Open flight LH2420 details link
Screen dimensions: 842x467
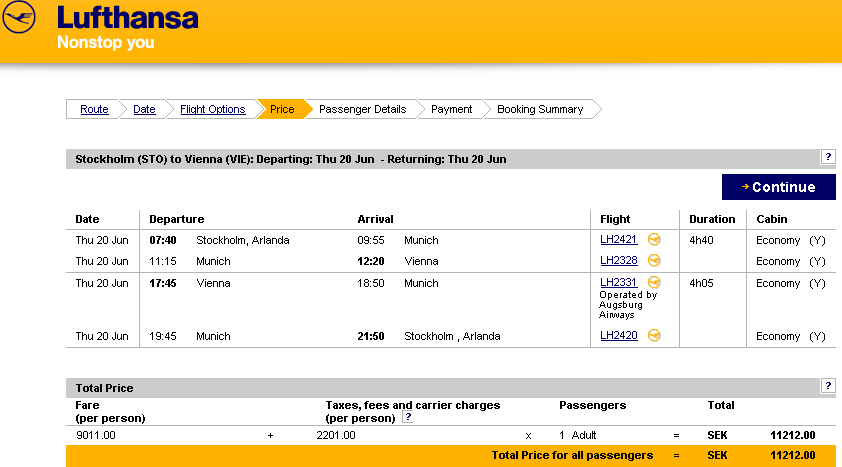pyautogui.click(x=618, y=336)
